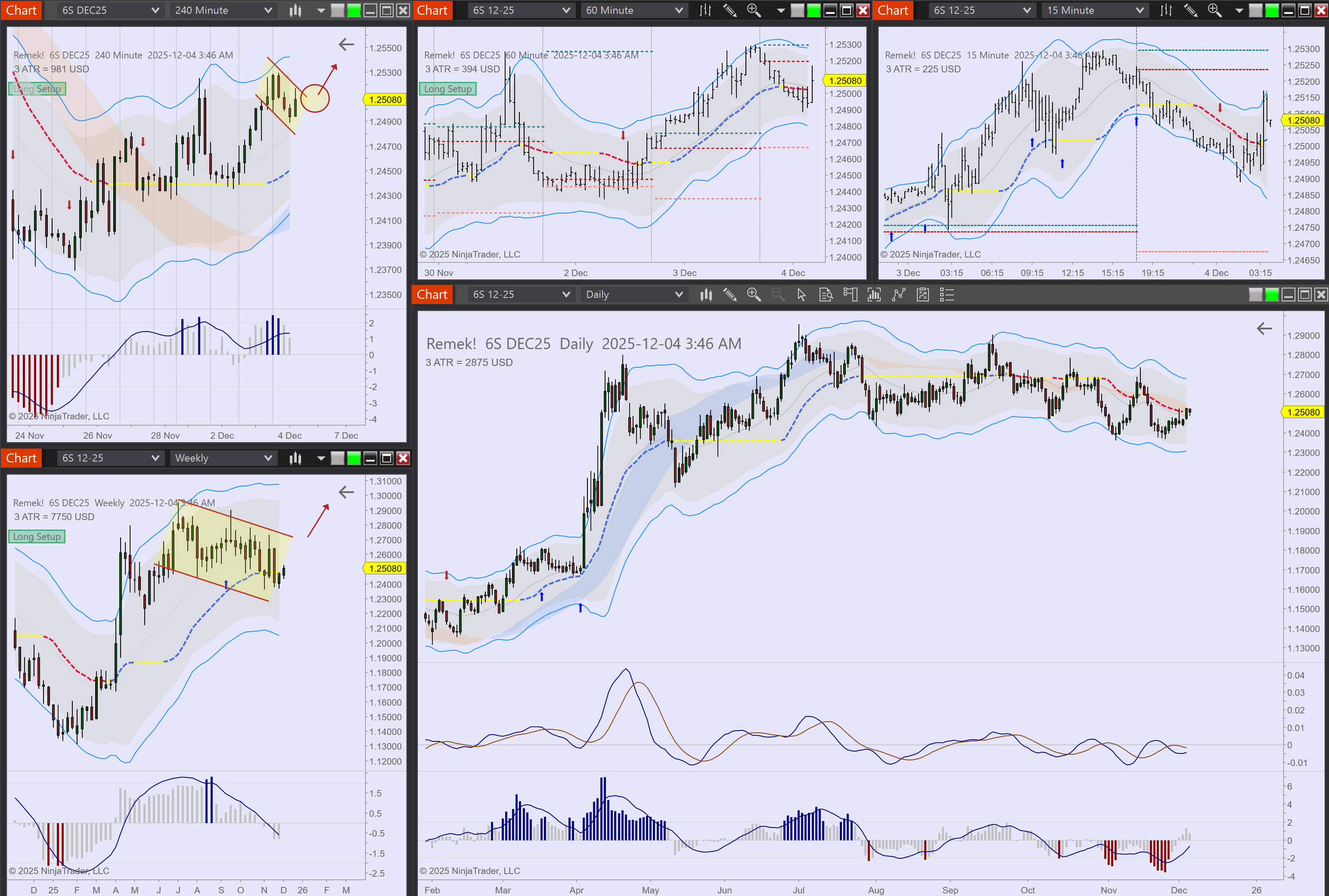Screen dimensions: 1329x896
Task: Click the Chart tab of 15 Minute window
Action: pyautogui.click(x=893, y=10)
